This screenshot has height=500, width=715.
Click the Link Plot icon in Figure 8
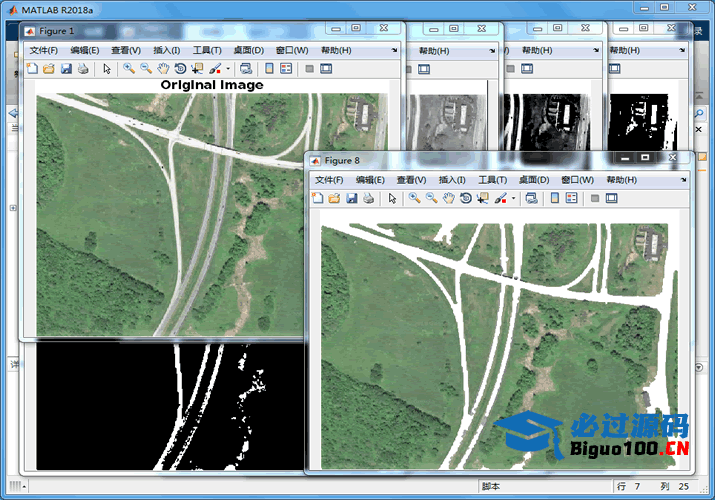click(x=531, y=198)
